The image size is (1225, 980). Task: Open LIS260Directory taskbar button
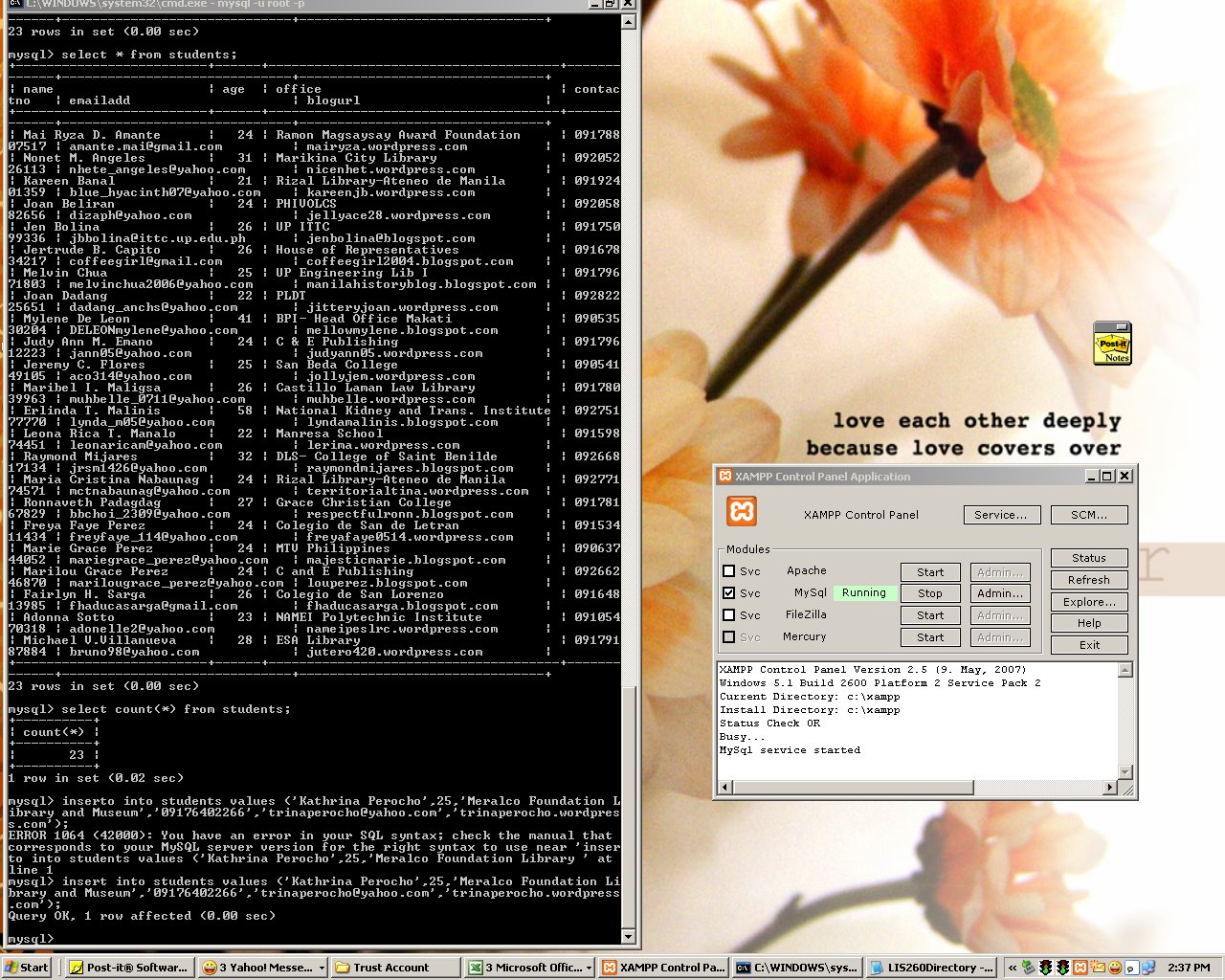tap(930, 968)
